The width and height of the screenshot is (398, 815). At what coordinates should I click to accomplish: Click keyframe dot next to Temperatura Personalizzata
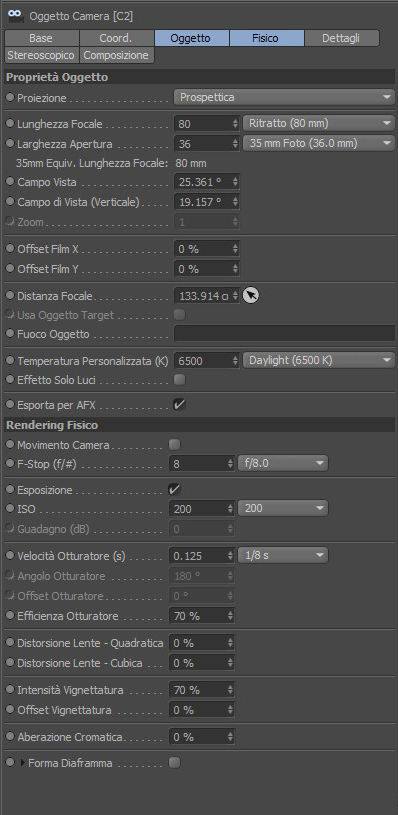click(x=10, y=360)
